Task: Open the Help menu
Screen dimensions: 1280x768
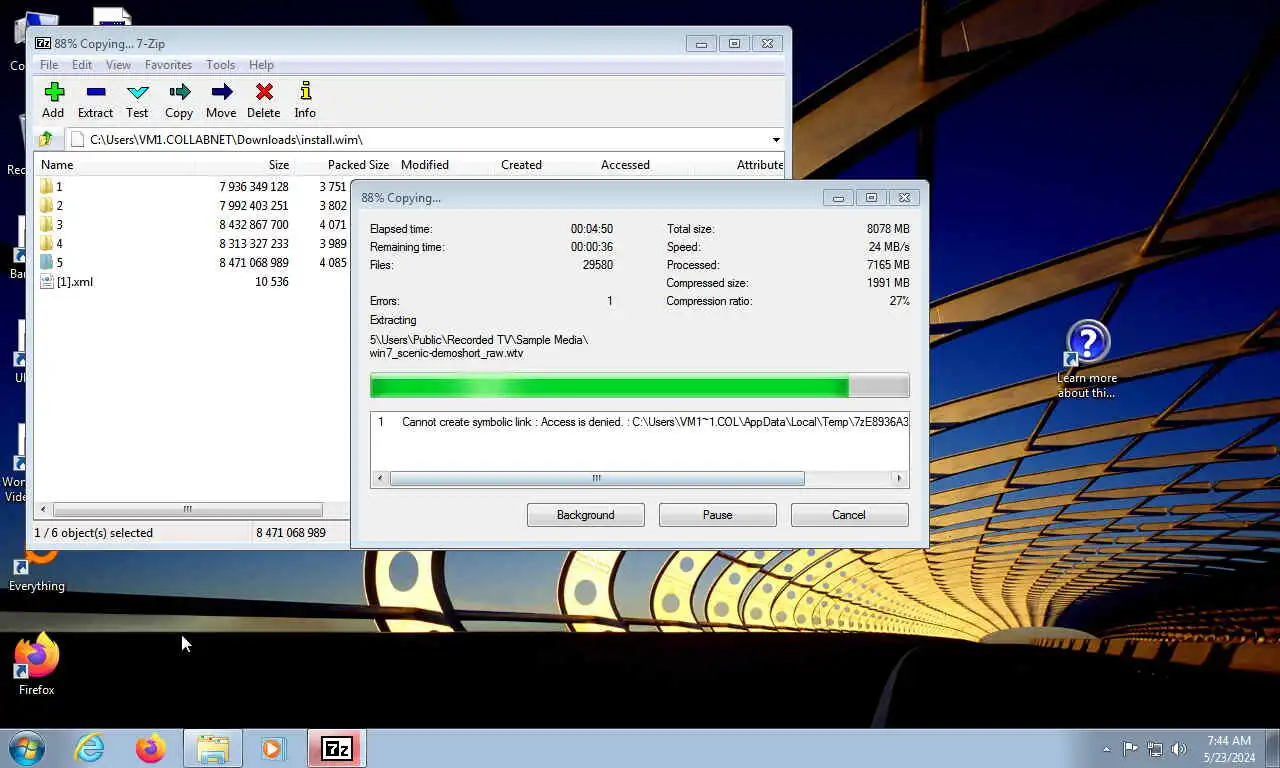Action: (261, 65)
